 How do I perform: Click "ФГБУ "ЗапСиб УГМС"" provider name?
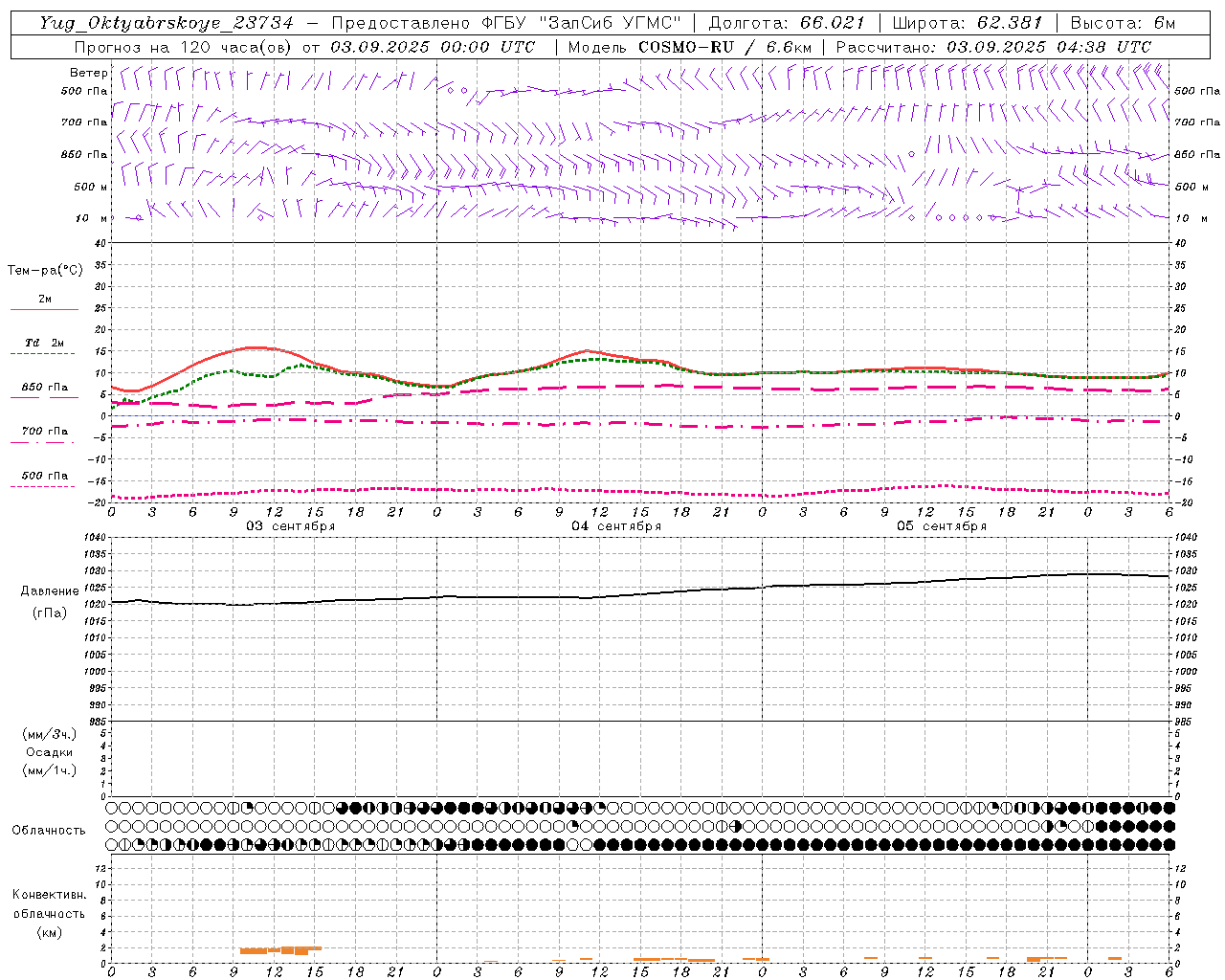tap(581, 23)
